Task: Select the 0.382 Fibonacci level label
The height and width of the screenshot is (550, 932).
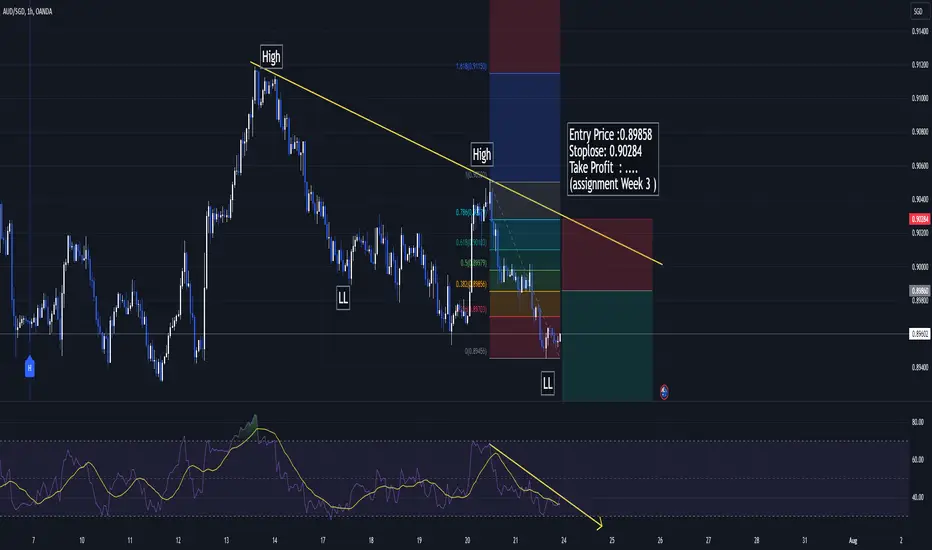Action: coord(471,284)
